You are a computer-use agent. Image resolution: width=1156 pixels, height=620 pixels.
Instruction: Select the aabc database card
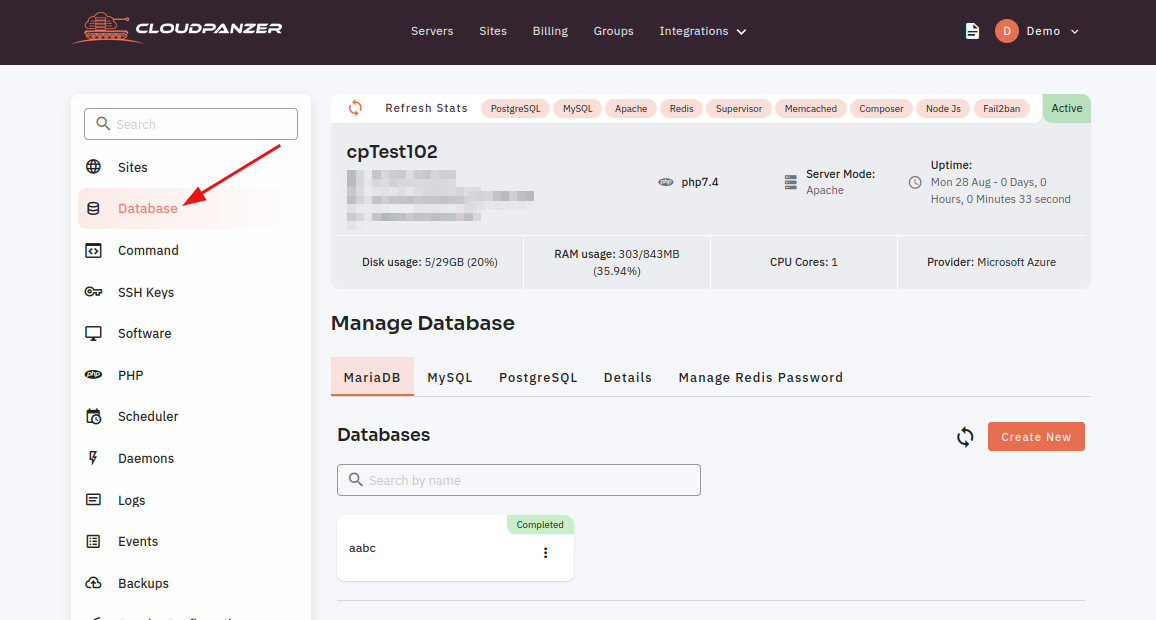click(x=455, y=548)
